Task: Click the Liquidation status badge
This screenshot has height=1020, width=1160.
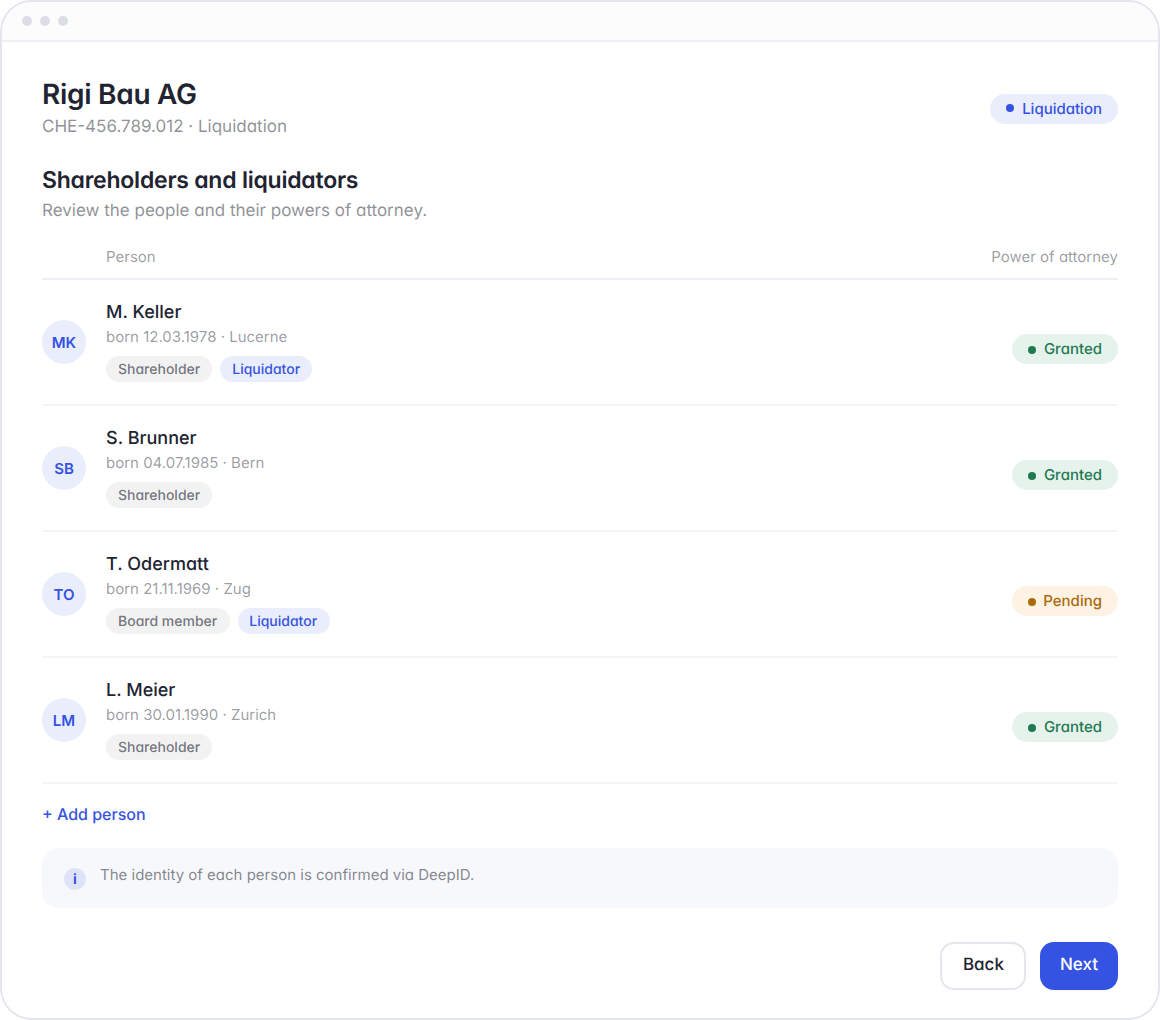Action: (x=1053, y=109)
